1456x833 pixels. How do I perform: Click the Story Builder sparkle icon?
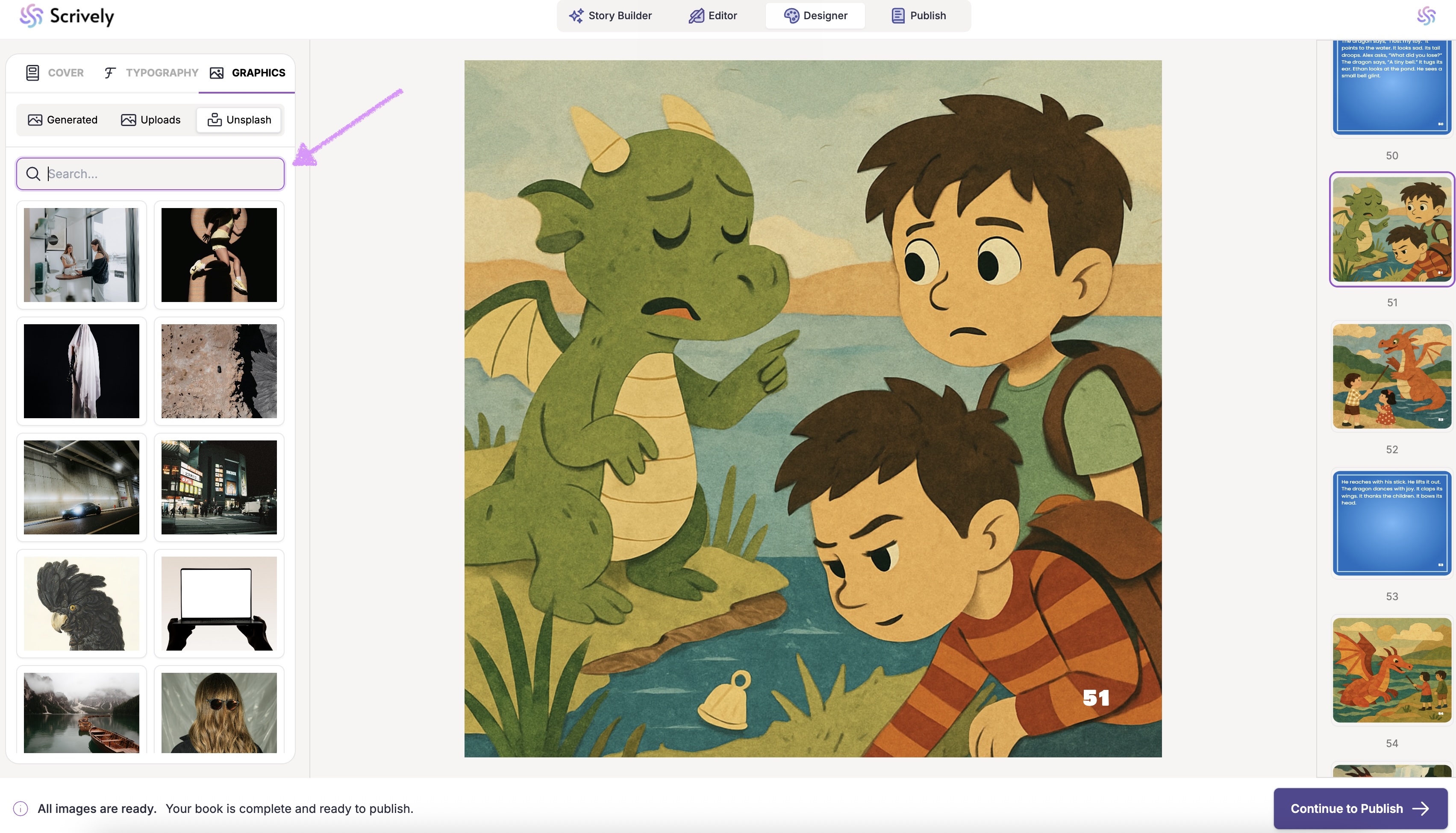tap(576, 15)
